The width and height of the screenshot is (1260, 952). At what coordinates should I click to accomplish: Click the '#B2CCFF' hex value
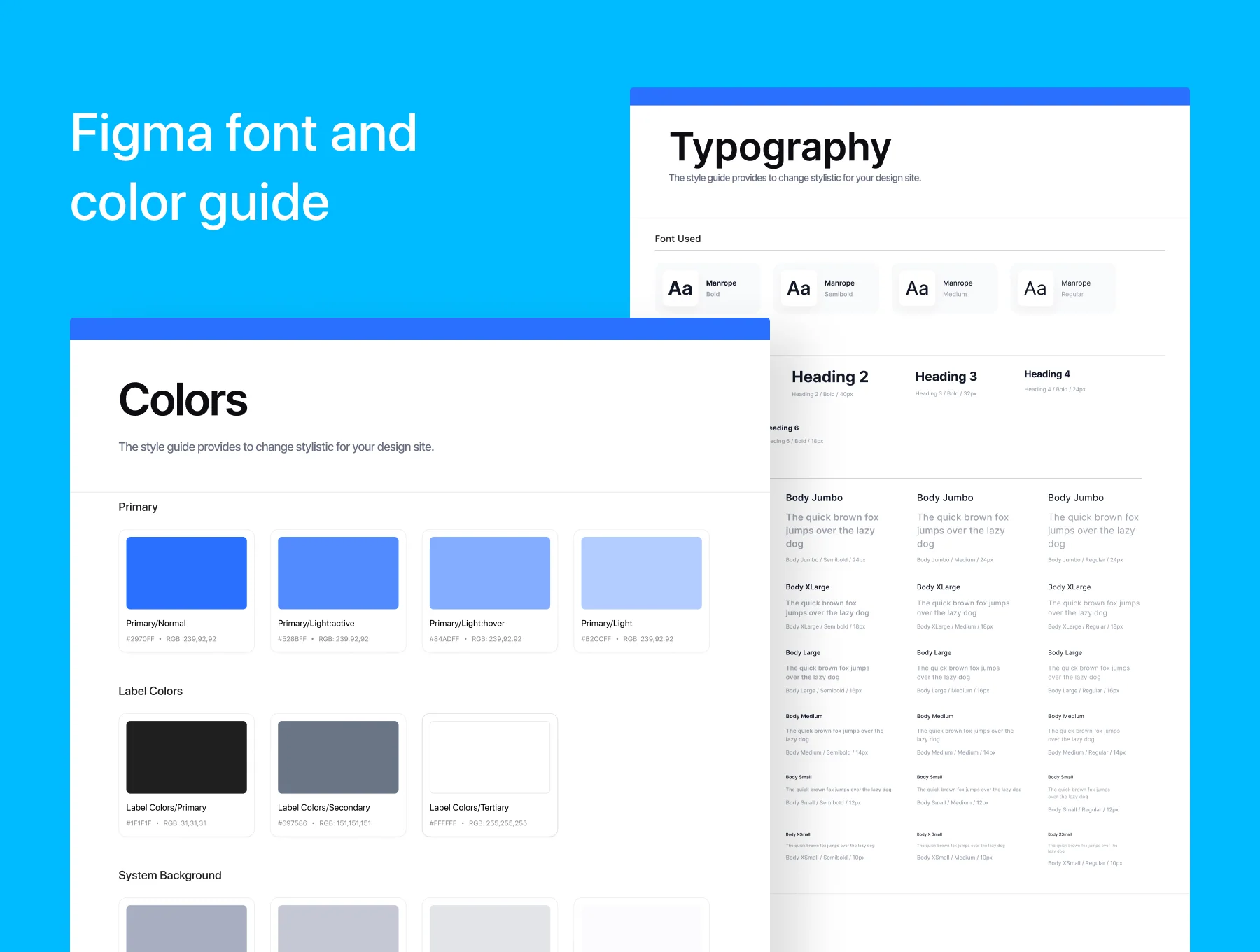coord(596,639)
